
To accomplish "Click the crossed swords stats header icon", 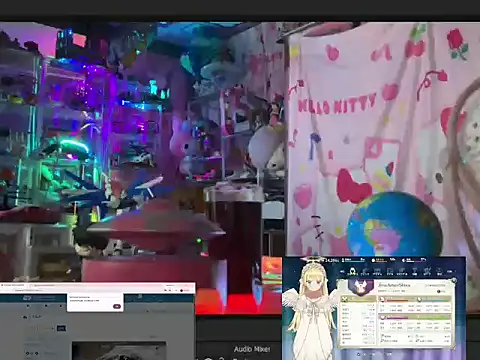I will [345, 299].
